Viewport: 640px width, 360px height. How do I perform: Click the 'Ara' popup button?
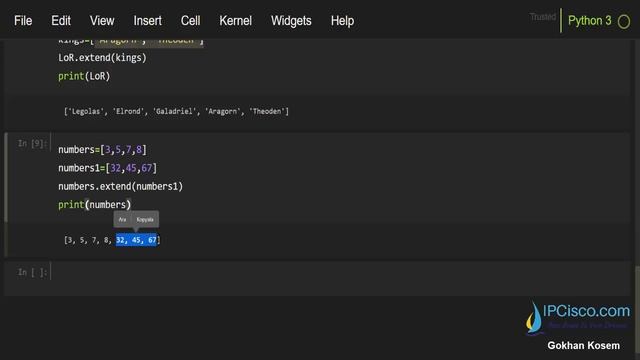tap(122, 220)
